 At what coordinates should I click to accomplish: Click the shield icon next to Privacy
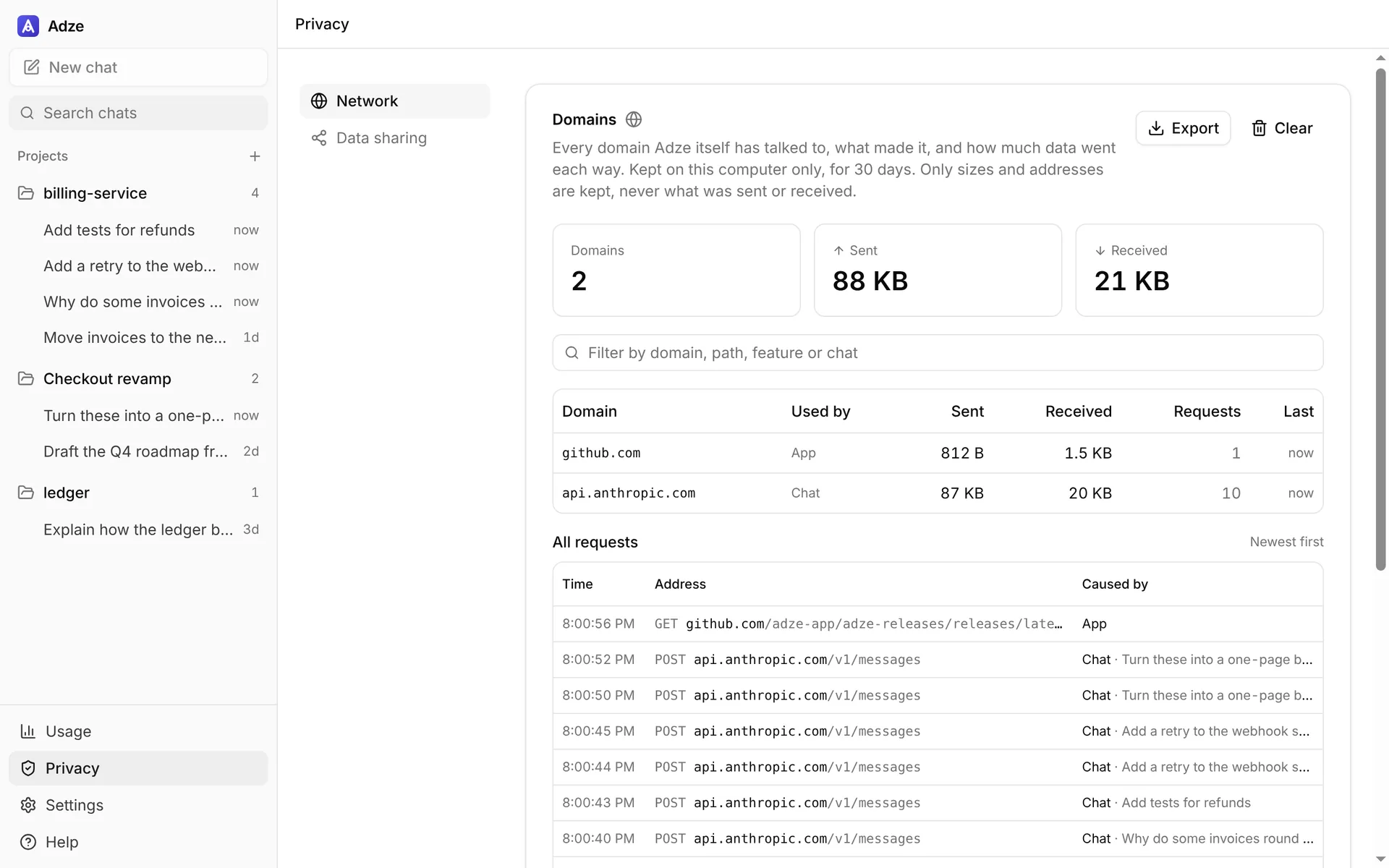(x=28, y=768)
